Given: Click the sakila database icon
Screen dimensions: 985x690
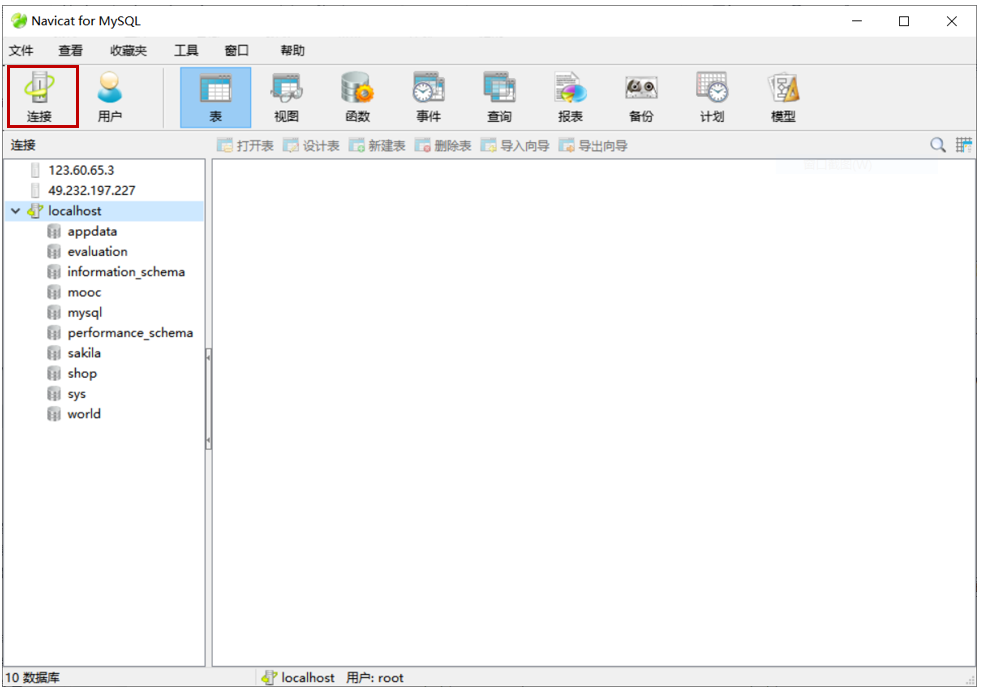Looking at the screenshot, I should 54,353.
